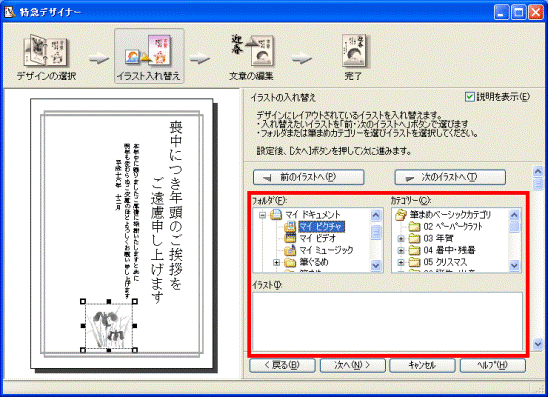The width and height of the screenshot is (548, 397).
Task: Select マイ ミュージック folder
Action: 326,250
